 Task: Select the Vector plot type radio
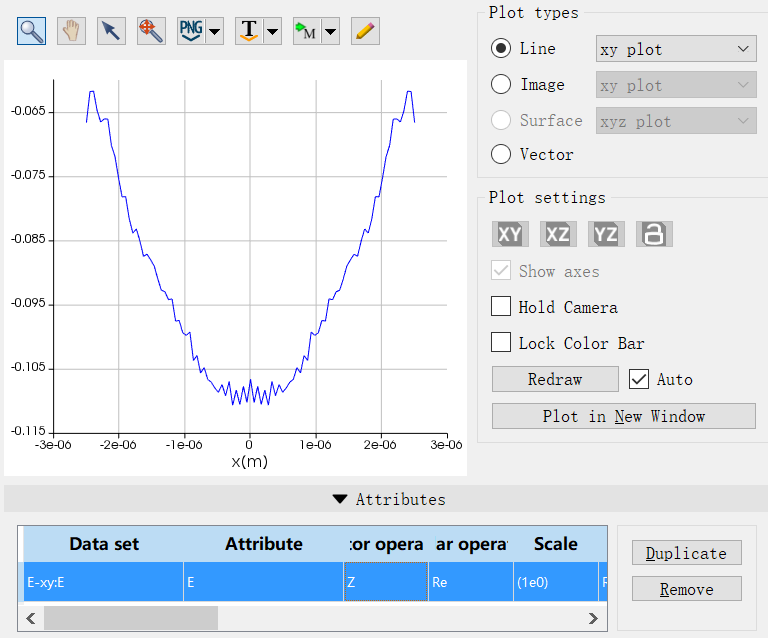coord(501,154)
